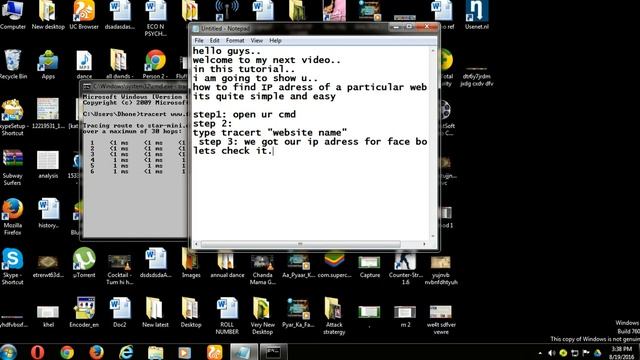
Task: Open the Notepad Help menu
Action: tap(275, 40)
